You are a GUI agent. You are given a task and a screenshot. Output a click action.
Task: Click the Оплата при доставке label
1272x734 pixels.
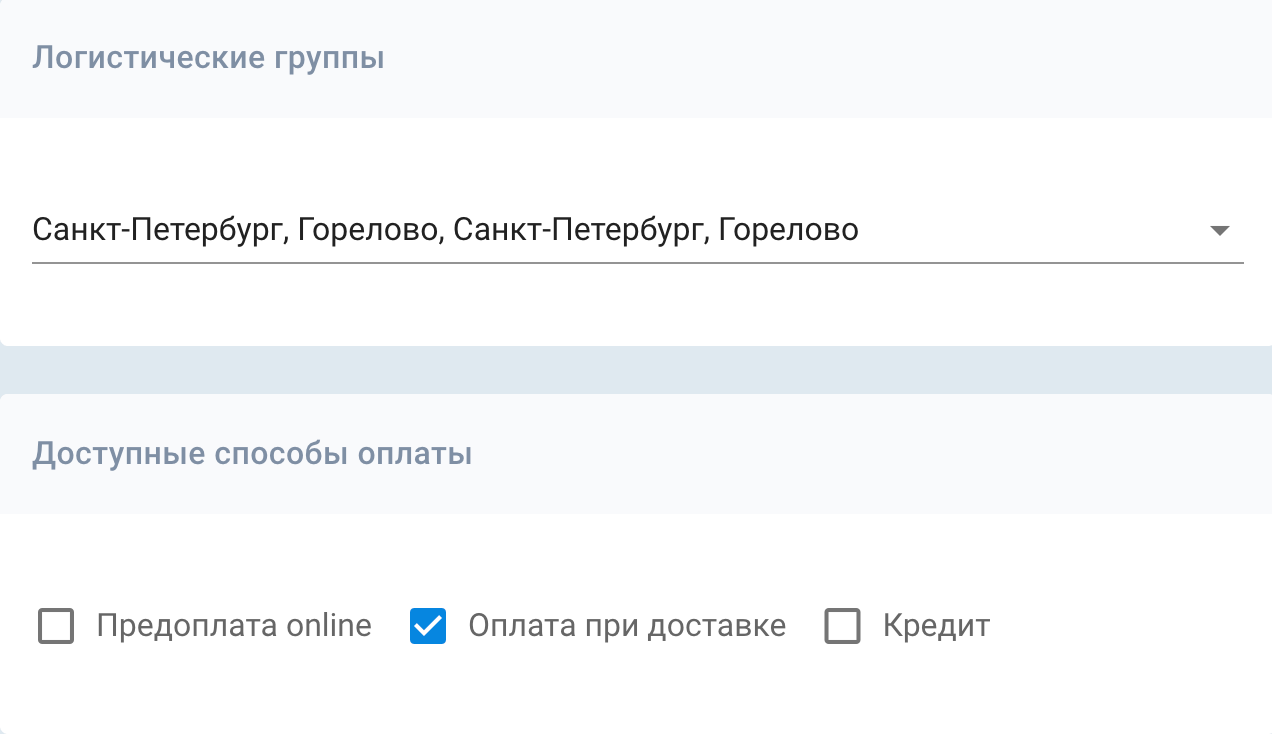click(x=627, y=627)
